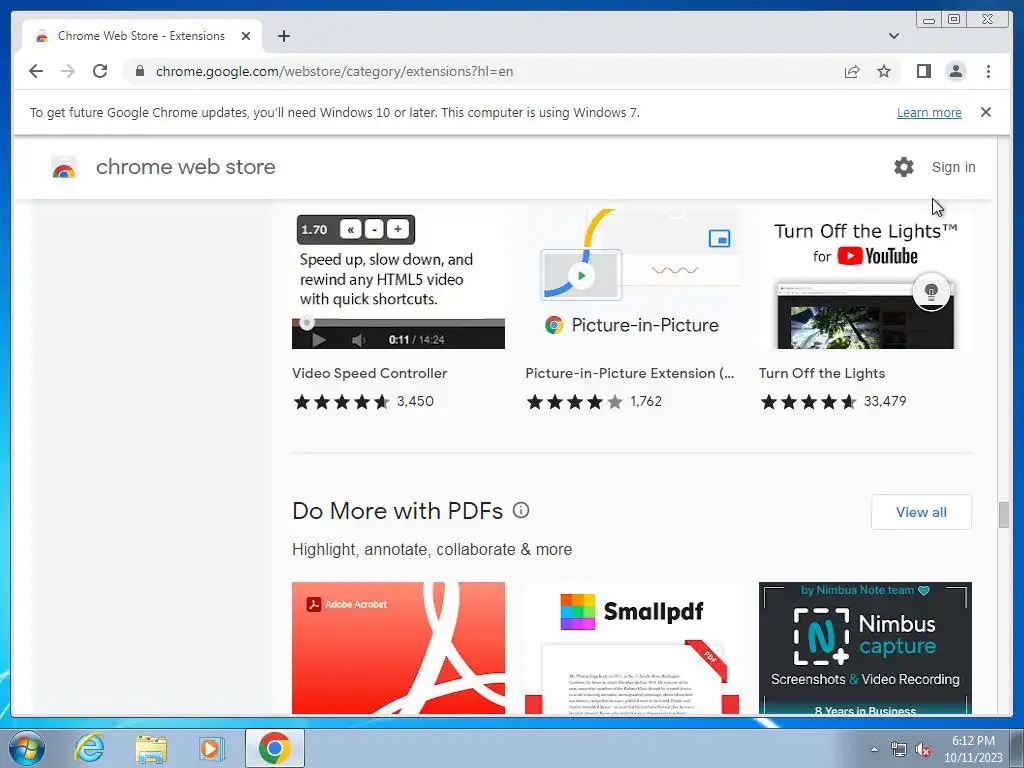
Task: Click the browser forward arrow
Action: point(68,71)
